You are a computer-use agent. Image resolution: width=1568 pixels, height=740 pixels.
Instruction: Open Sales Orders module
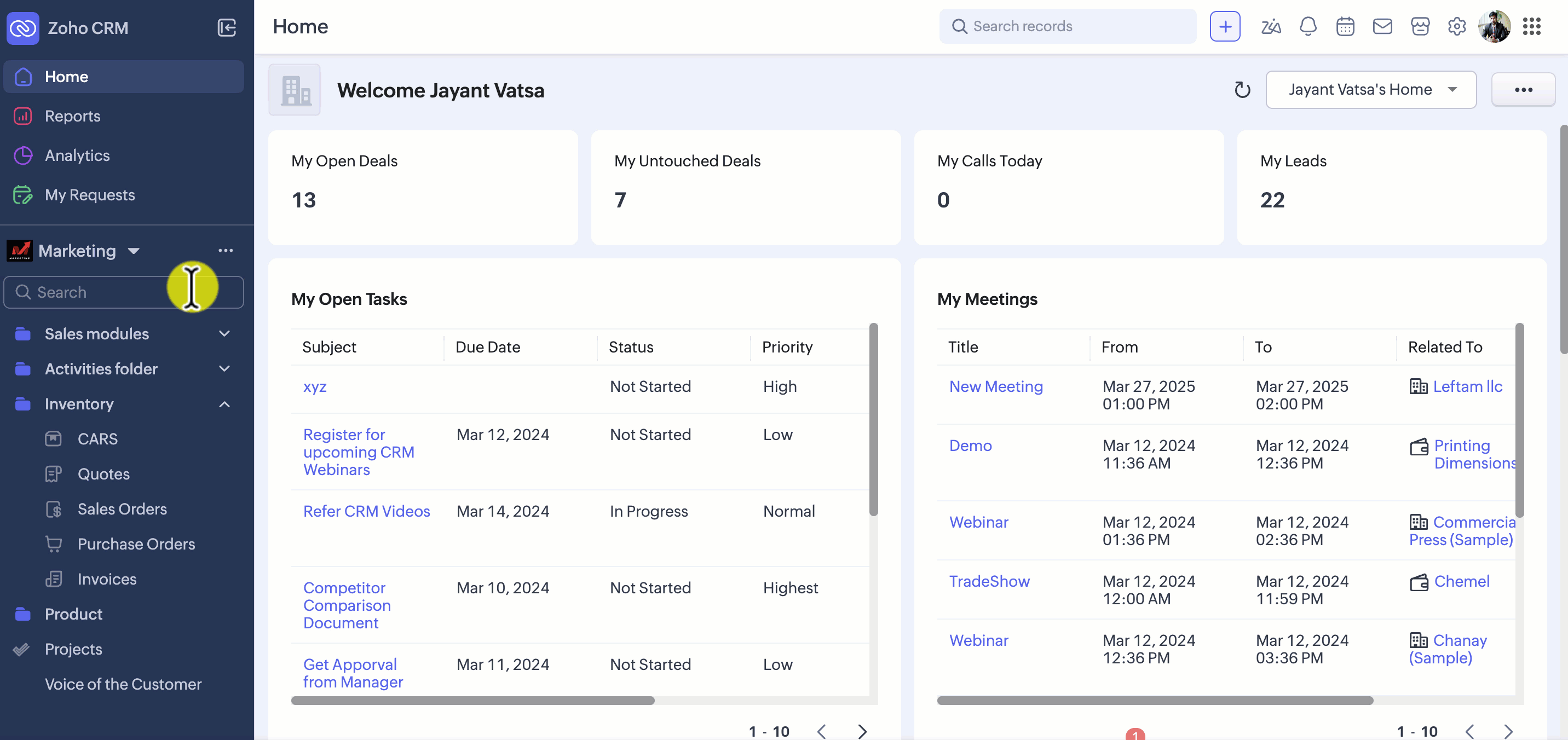click(x=122, y=509)
